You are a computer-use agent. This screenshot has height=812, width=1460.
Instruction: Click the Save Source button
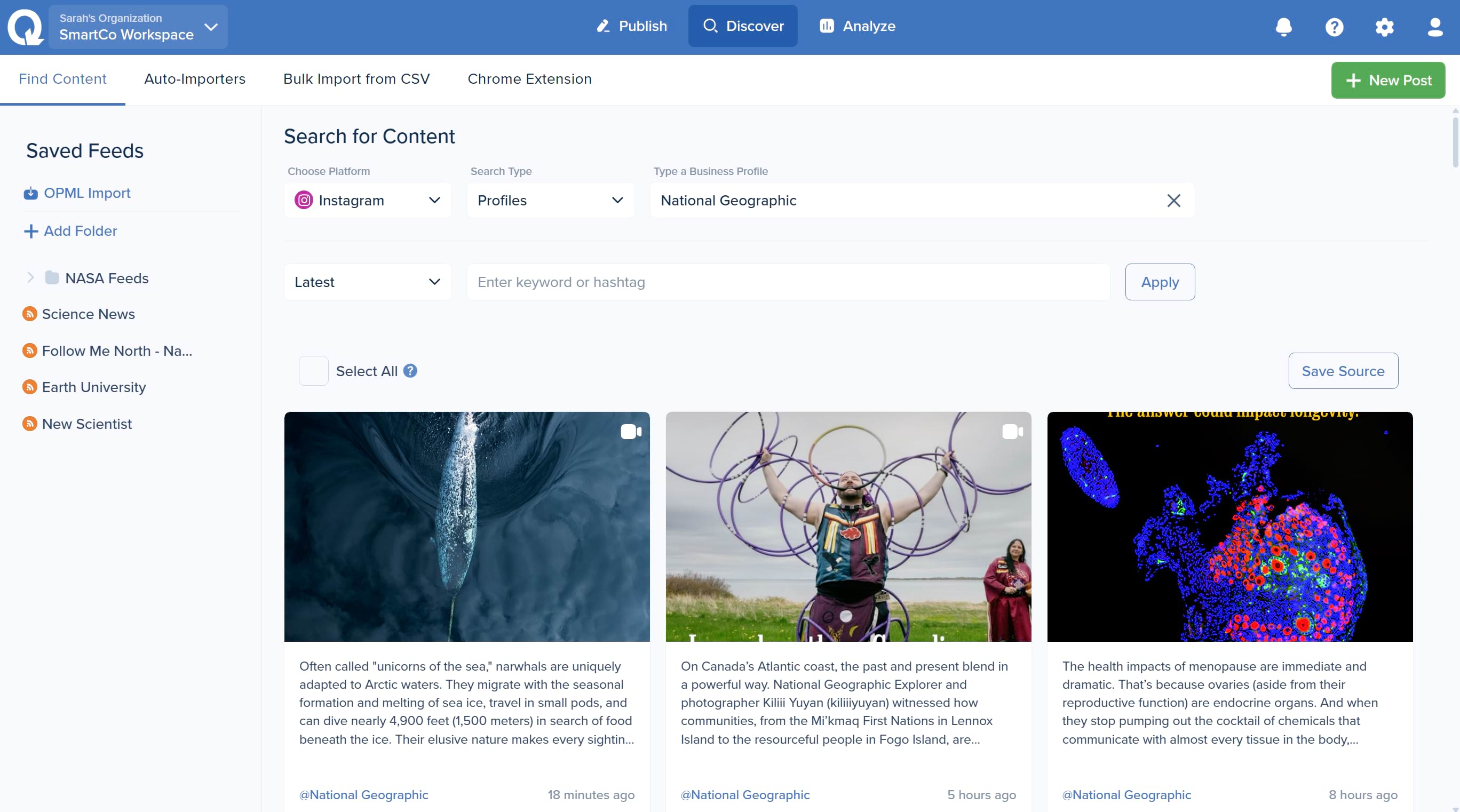[1343, 371]
